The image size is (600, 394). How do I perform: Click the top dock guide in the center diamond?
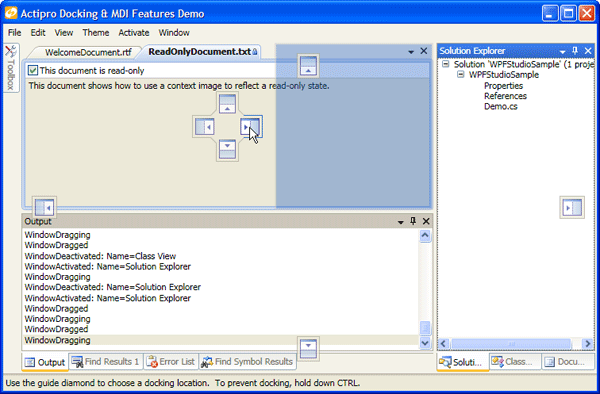click(x=227, y=104)
